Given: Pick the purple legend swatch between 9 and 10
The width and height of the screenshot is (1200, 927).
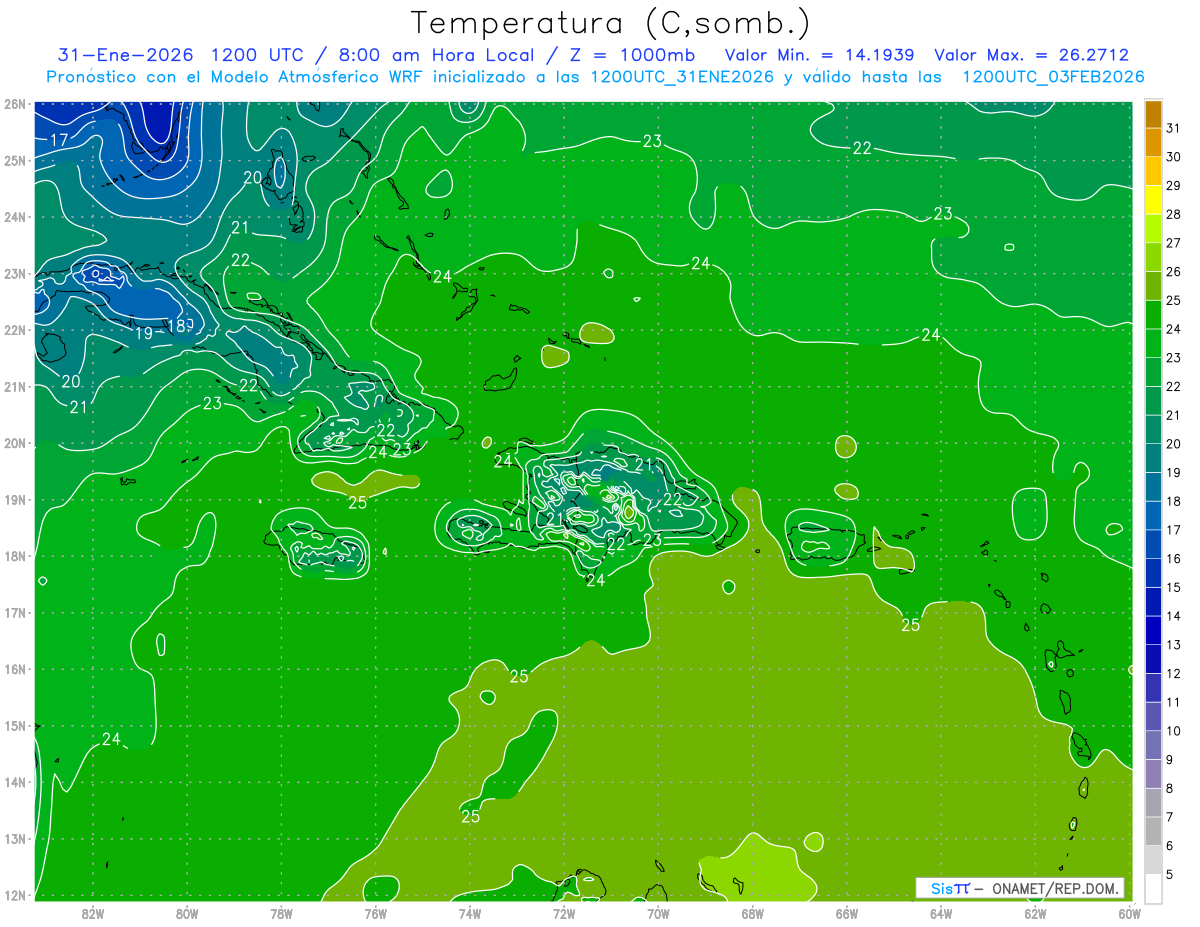Looking at the screenshot, I should tap(1153, 745).
